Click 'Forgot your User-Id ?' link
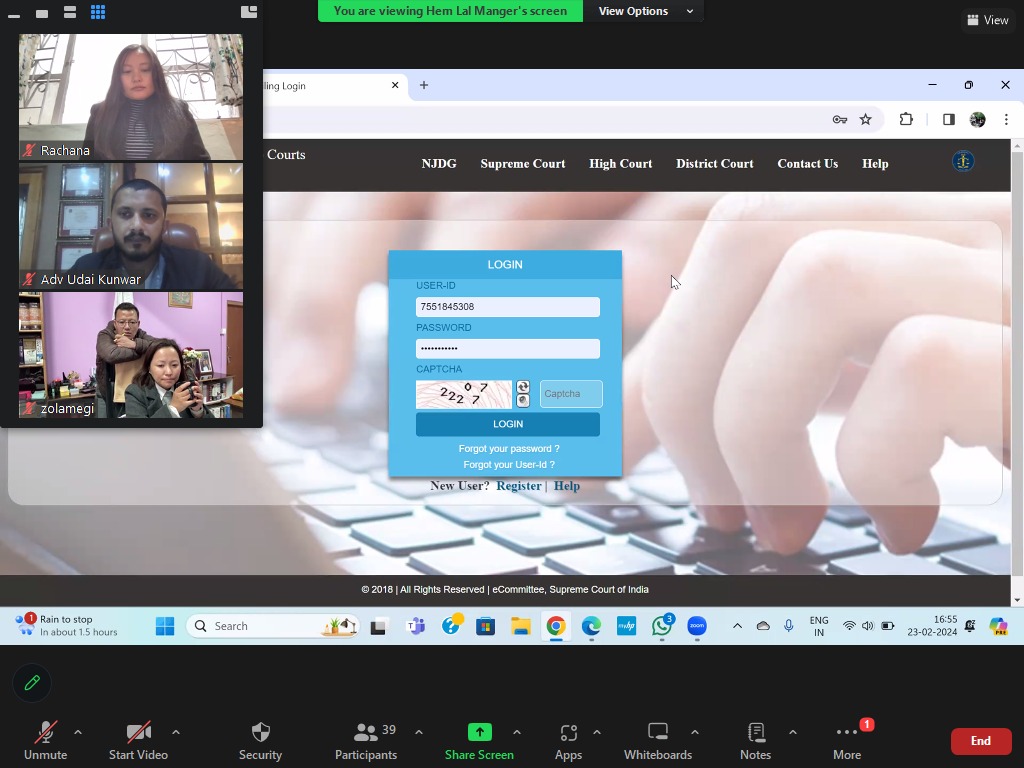Viewport: 1024px width, 768px height. (509, 465)
